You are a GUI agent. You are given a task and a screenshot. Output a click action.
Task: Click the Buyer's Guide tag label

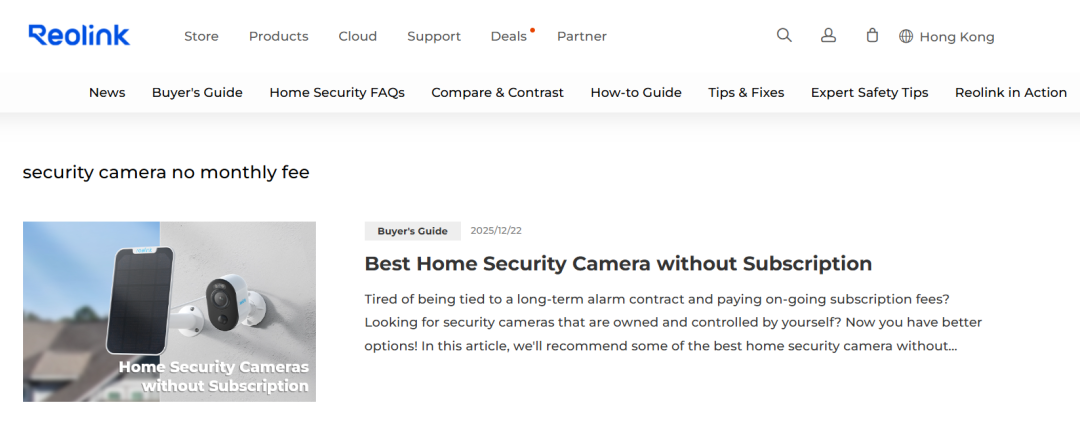coord(412,231)
